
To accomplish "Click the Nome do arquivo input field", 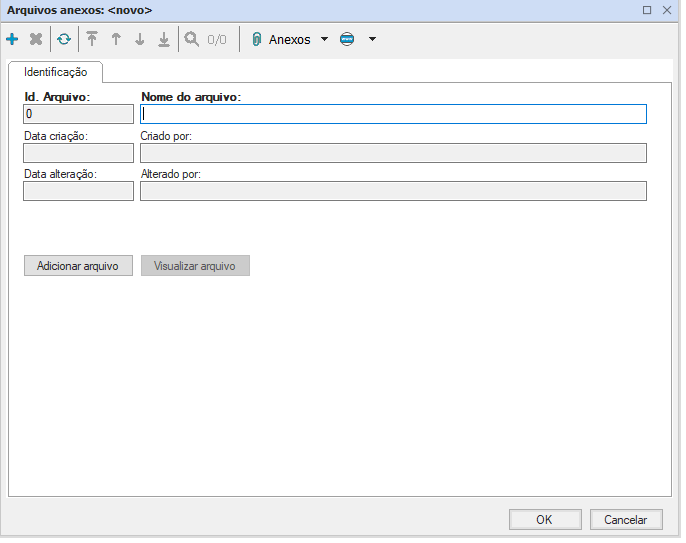I will pyautogui.click(x=393, y=114).
